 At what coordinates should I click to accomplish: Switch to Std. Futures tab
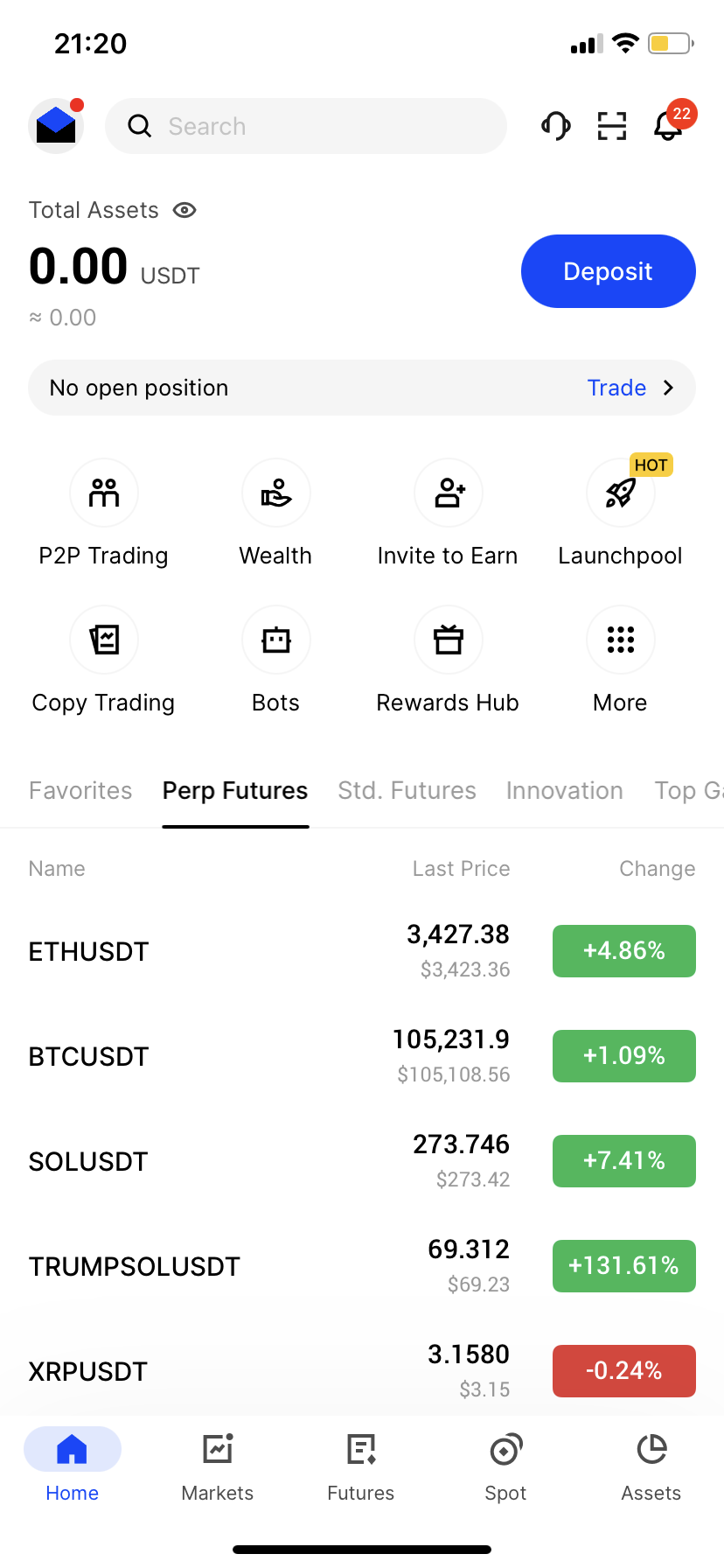407,791
